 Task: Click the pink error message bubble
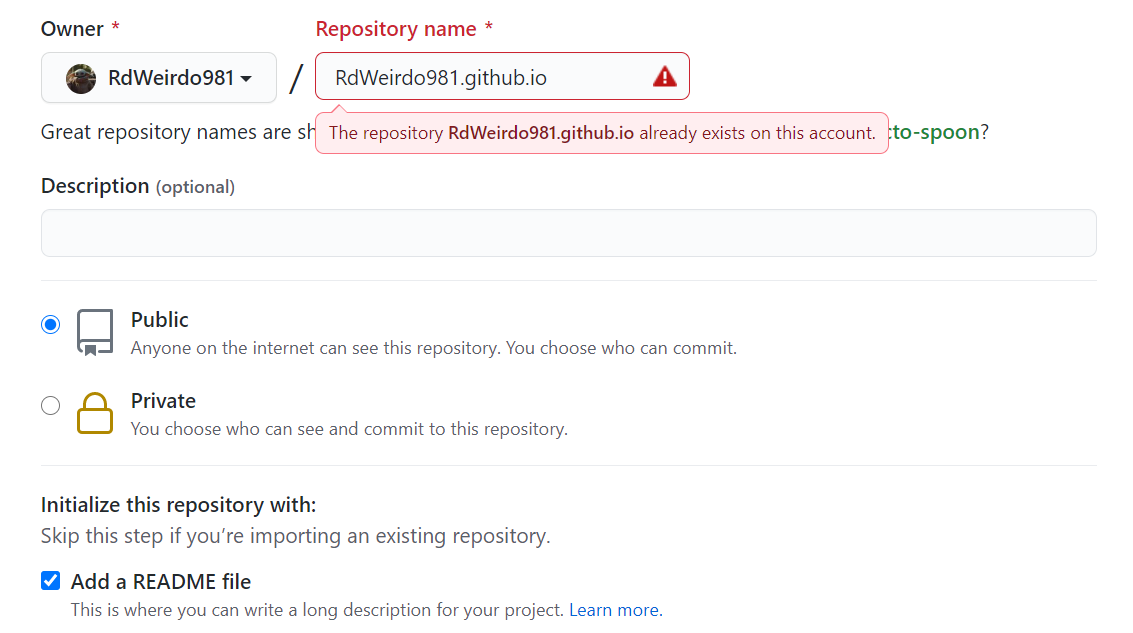click(x=600, y=131)
